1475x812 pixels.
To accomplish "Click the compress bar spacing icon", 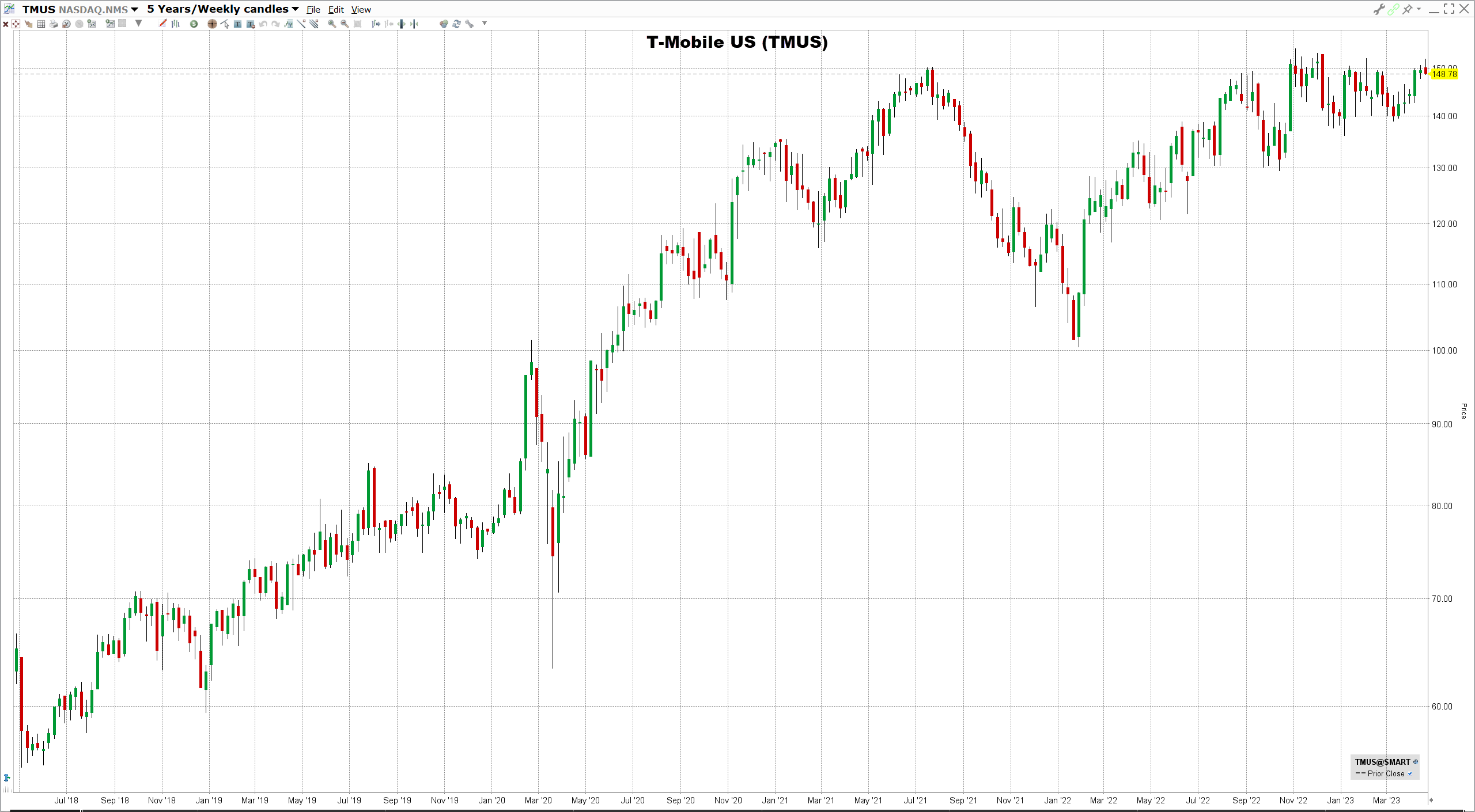I will 414,24.
